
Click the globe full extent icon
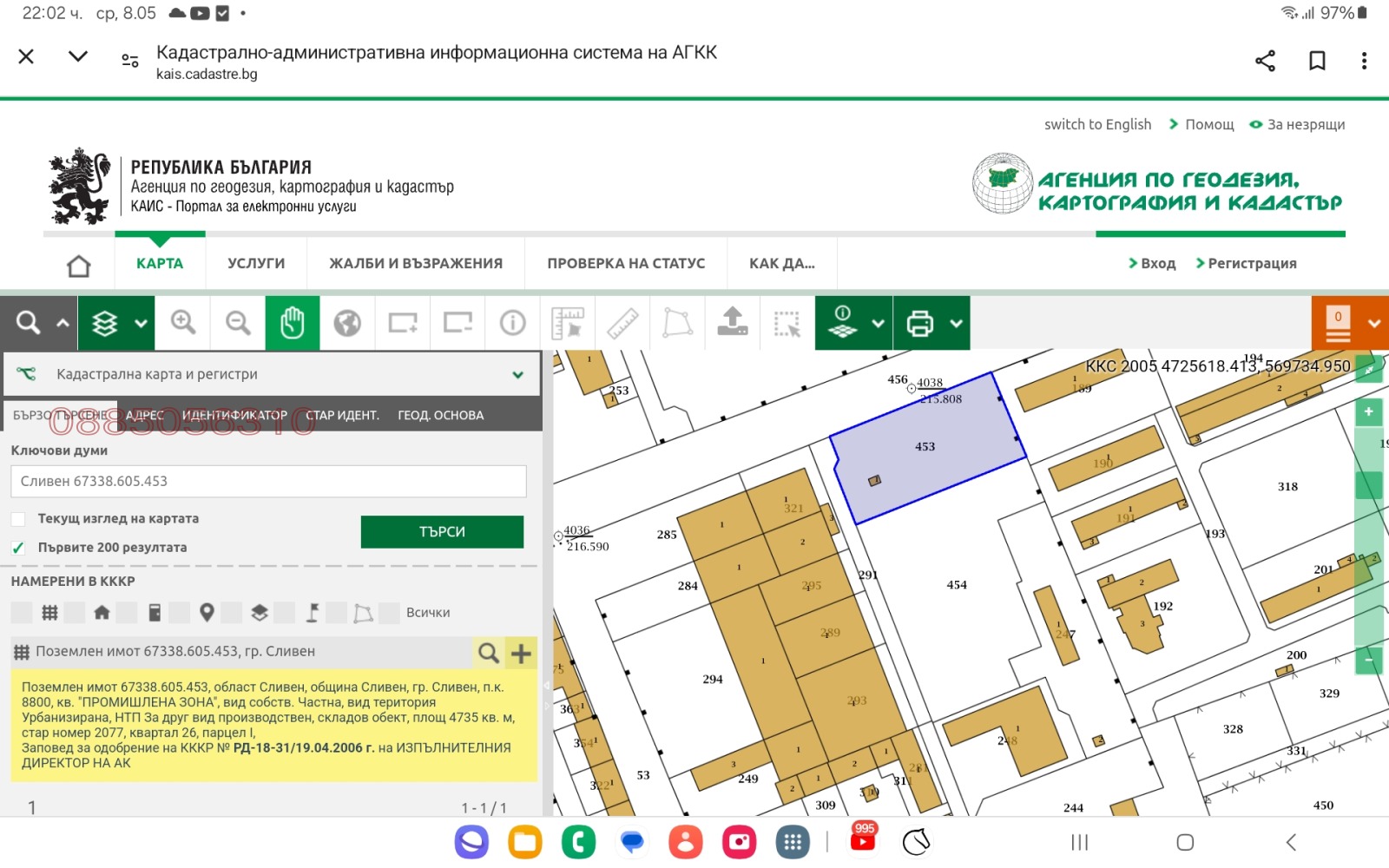[x=347, y=323]
